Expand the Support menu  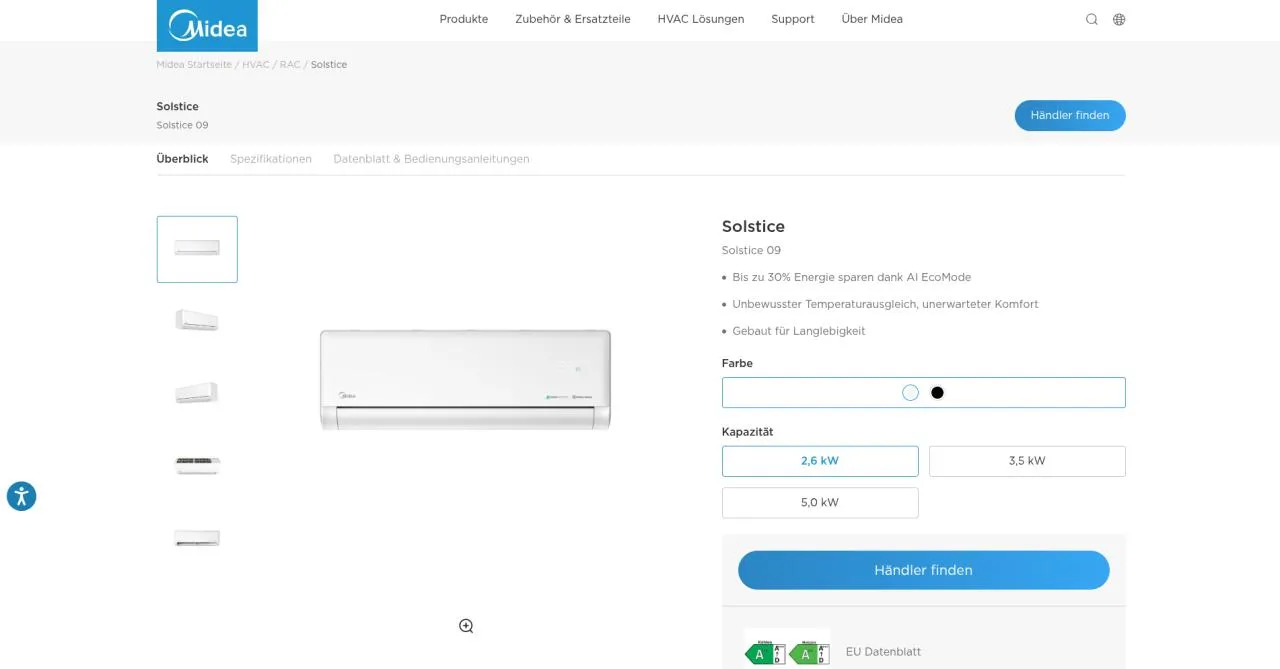[x=793, y=19]
